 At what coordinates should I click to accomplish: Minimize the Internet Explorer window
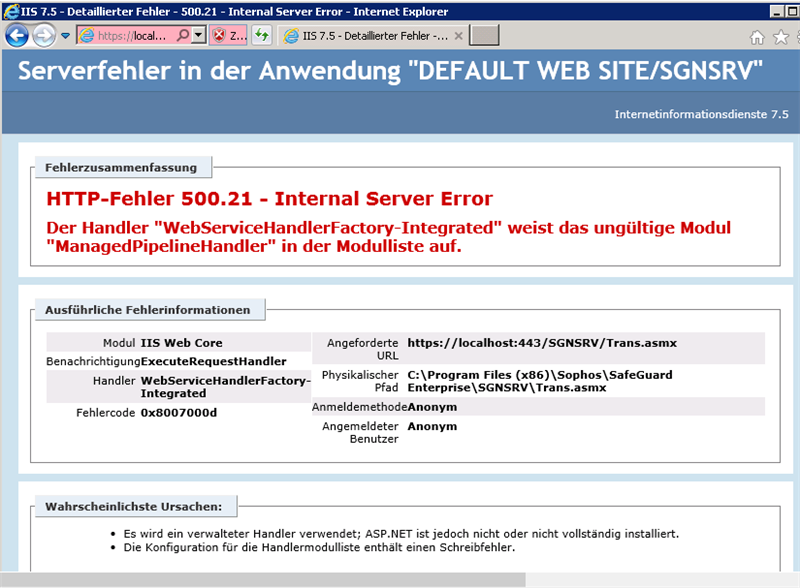[x=777, y=11]
